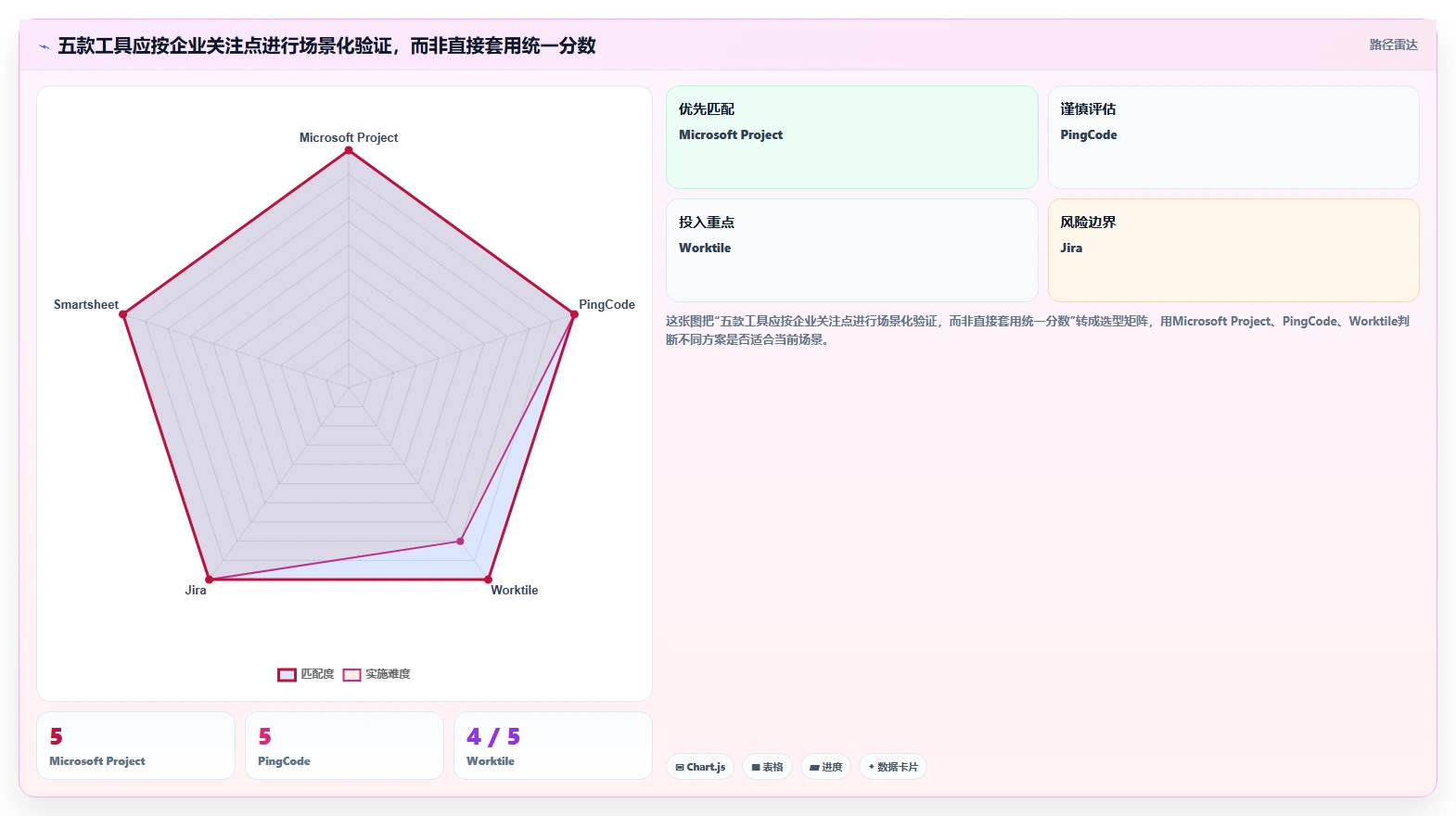The image size is (1456, 816).
Task: Click the description paragraph starting 这张图把
Action: point(1039,330)
